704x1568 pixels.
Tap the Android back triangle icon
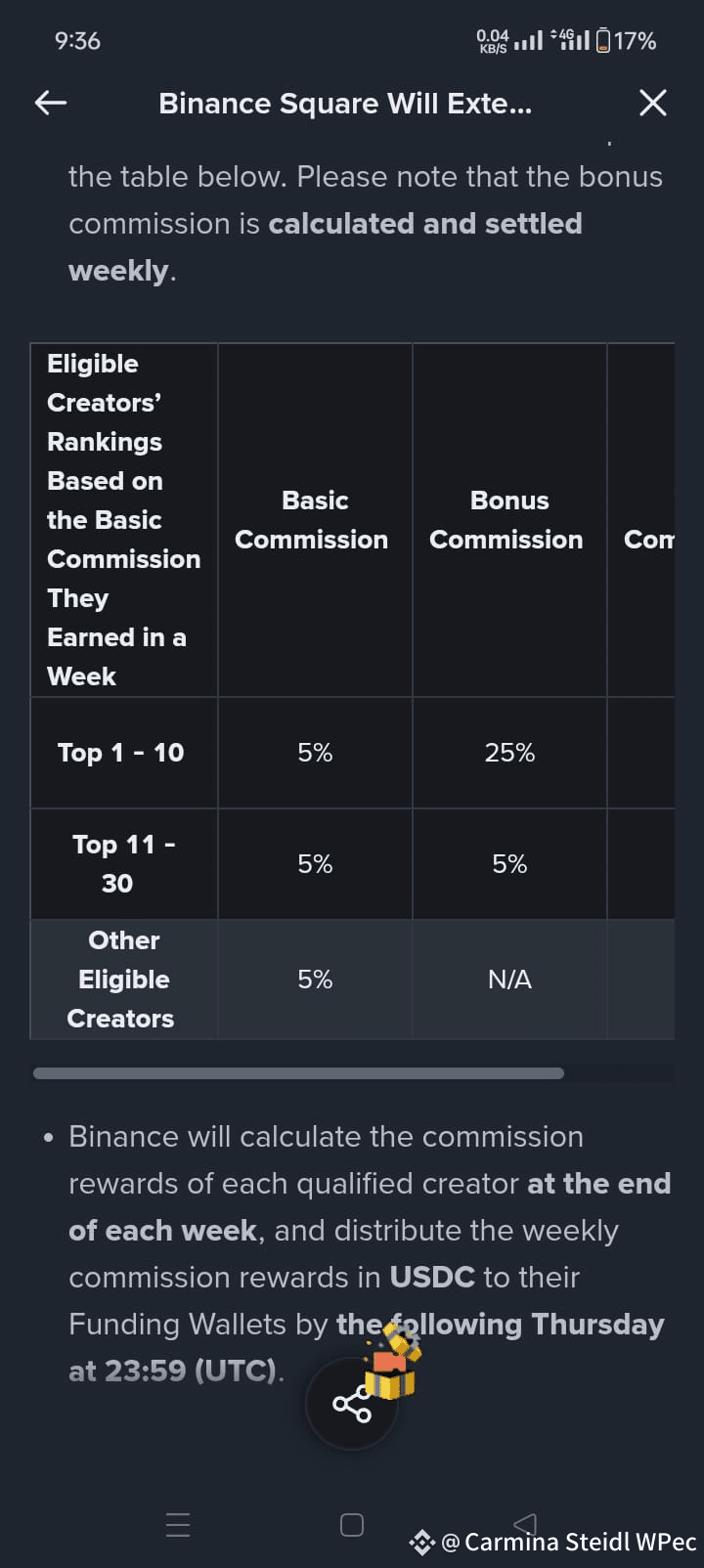(x=525, y=1523)
